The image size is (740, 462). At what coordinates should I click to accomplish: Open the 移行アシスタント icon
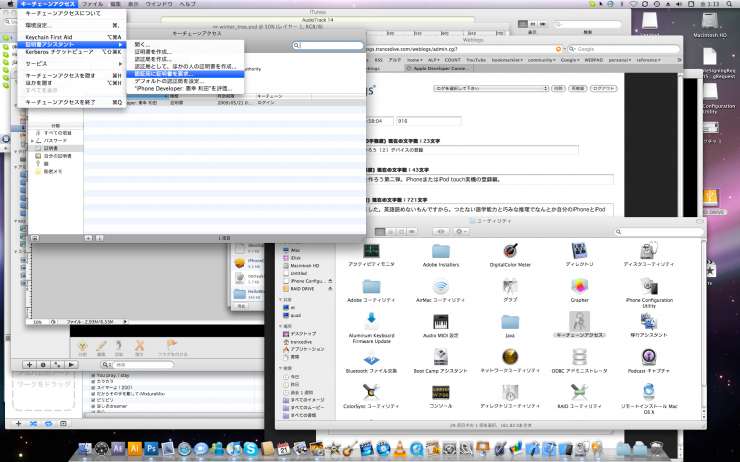coord(649,321)
